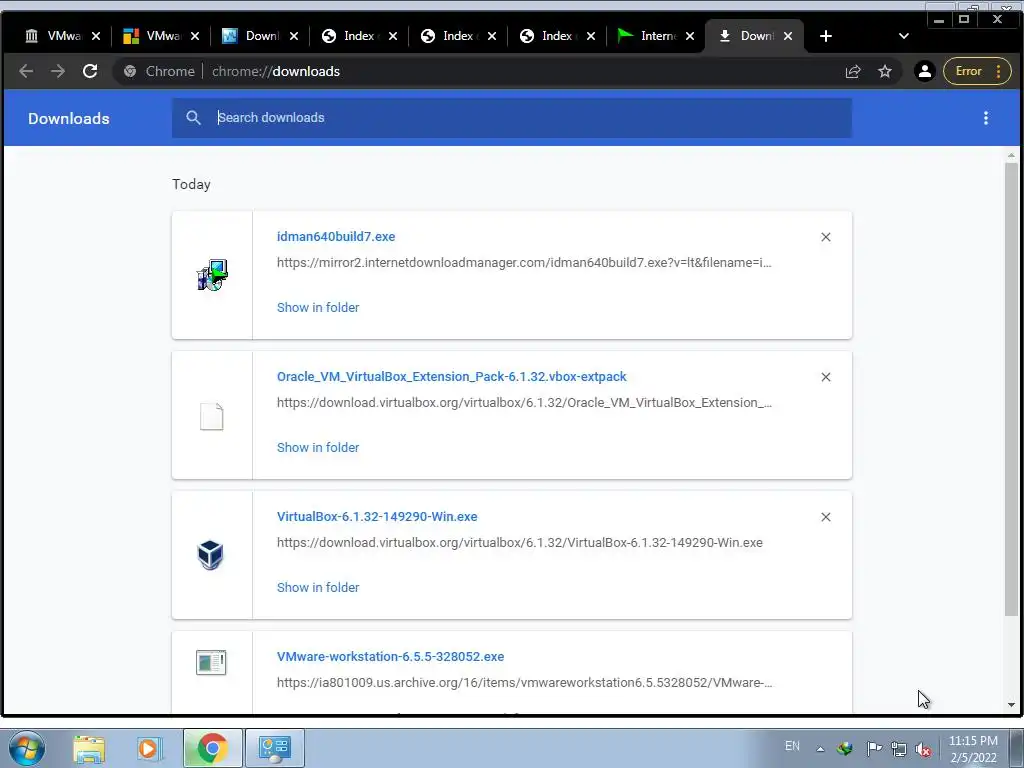Viewport: 1024px width, 768px height.
Task: Remove VirtualBox-6.1.32-149290-Win.exe entry
Action: pyautogui.click(x=826, y=517)
